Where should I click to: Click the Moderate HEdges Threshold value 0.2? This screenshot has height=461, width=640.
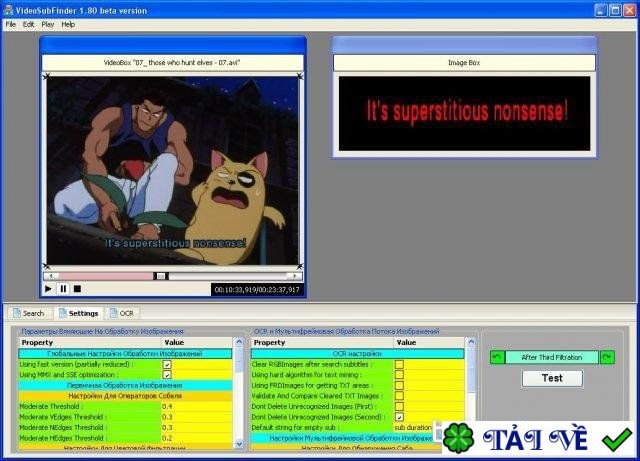click(x=197, y=438)
